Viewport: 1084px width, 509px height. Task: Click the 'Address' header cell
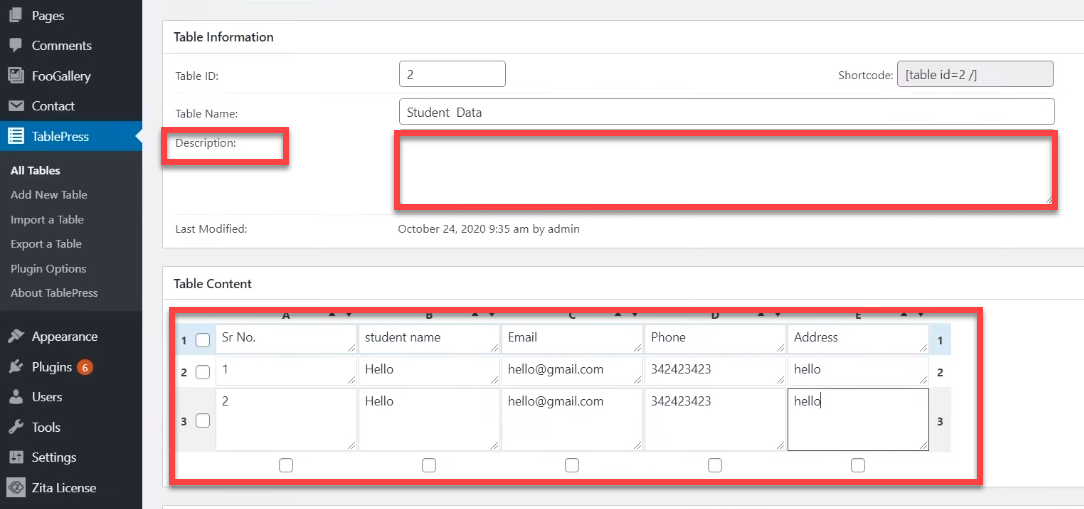click(x=858, y=339)
